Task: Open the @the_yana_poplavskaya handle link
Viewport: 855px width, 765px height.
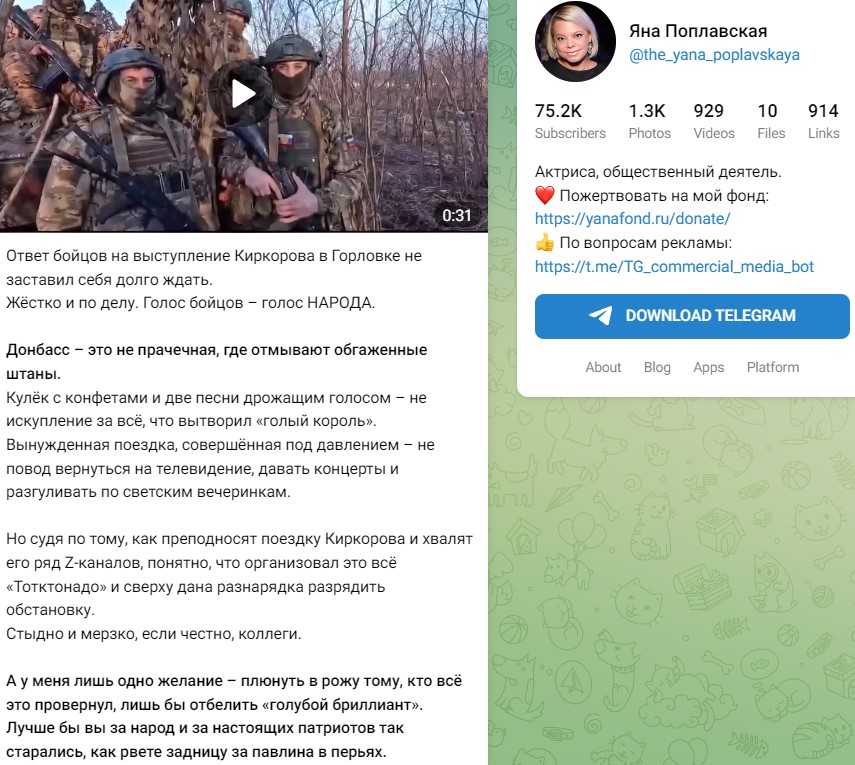Action: [714, 55]
